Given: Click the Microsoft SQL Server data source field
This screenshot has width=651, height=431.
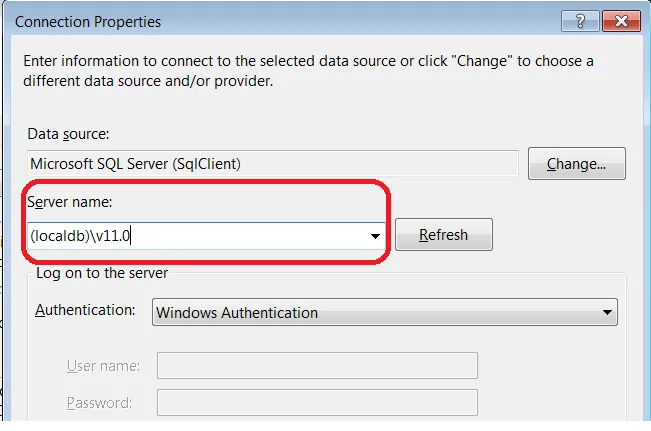Looking at the screenshot, I should click(270, 163).
